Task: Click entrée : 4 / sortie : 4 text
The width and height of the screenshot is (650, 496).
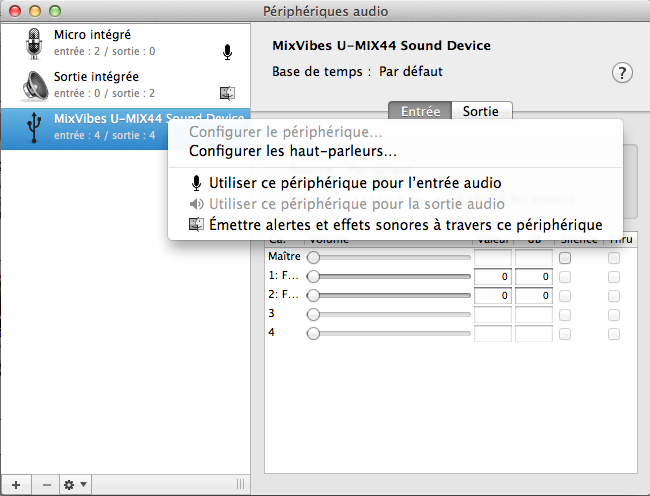Action: pos(104,135)
